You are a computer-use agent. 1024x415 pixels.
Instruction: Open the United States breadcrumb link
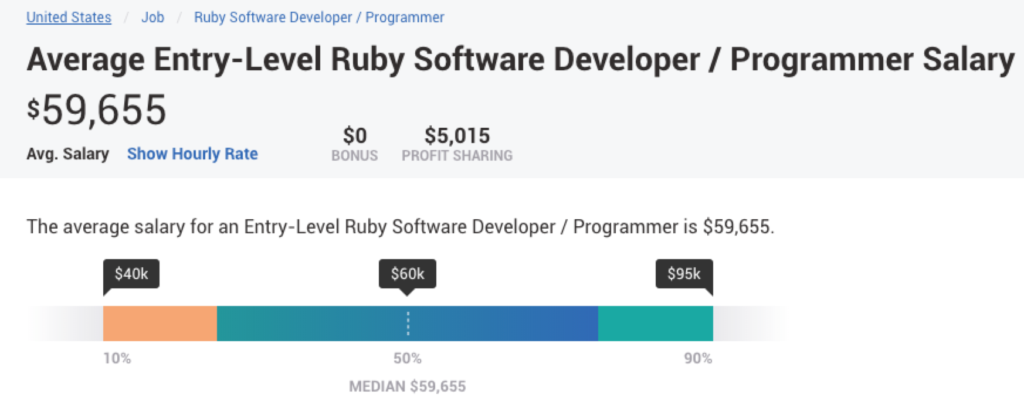tap(67, 17)
